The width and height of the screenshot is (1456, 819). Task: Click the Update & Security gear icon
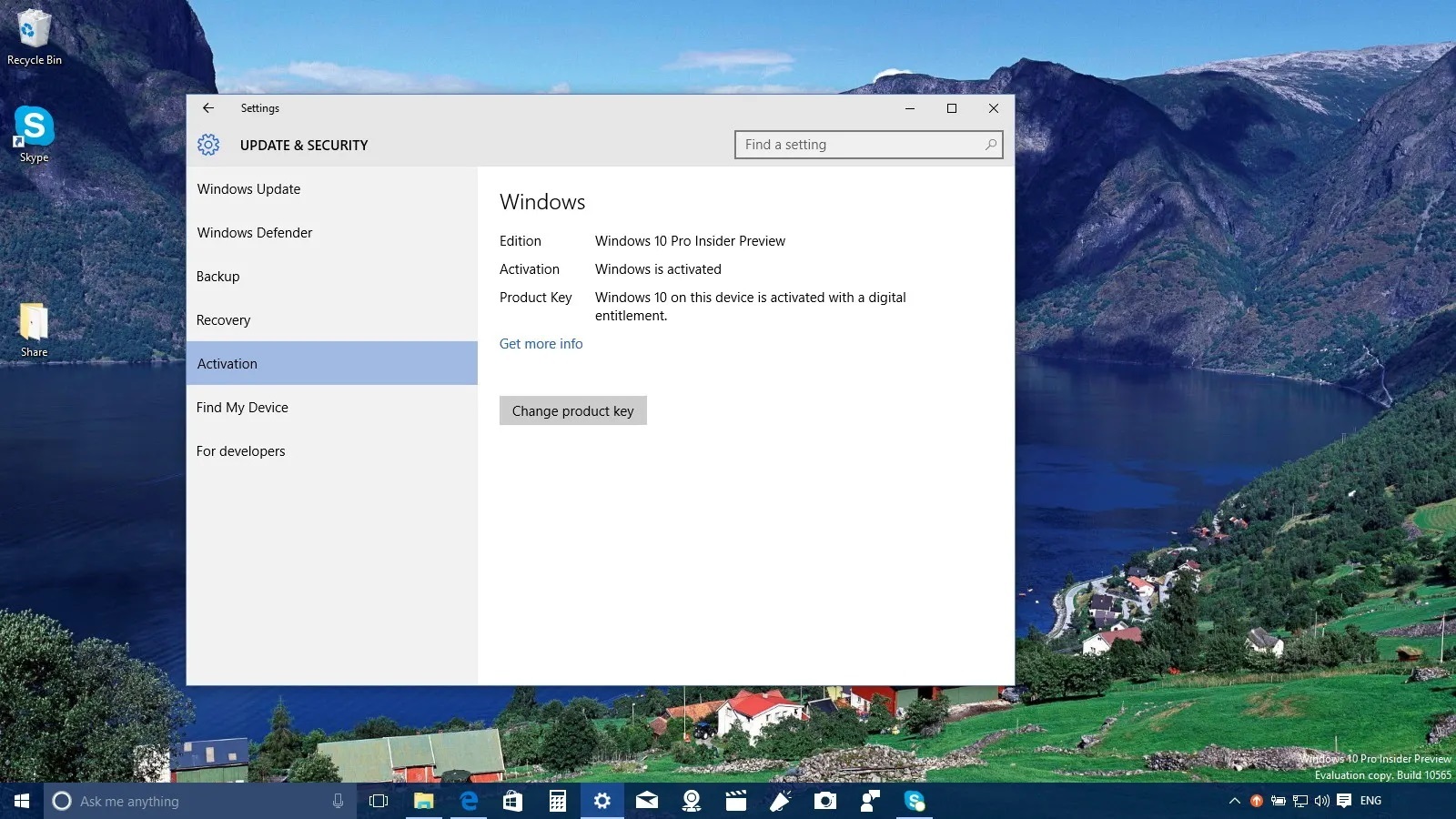(x=208, y=145)
